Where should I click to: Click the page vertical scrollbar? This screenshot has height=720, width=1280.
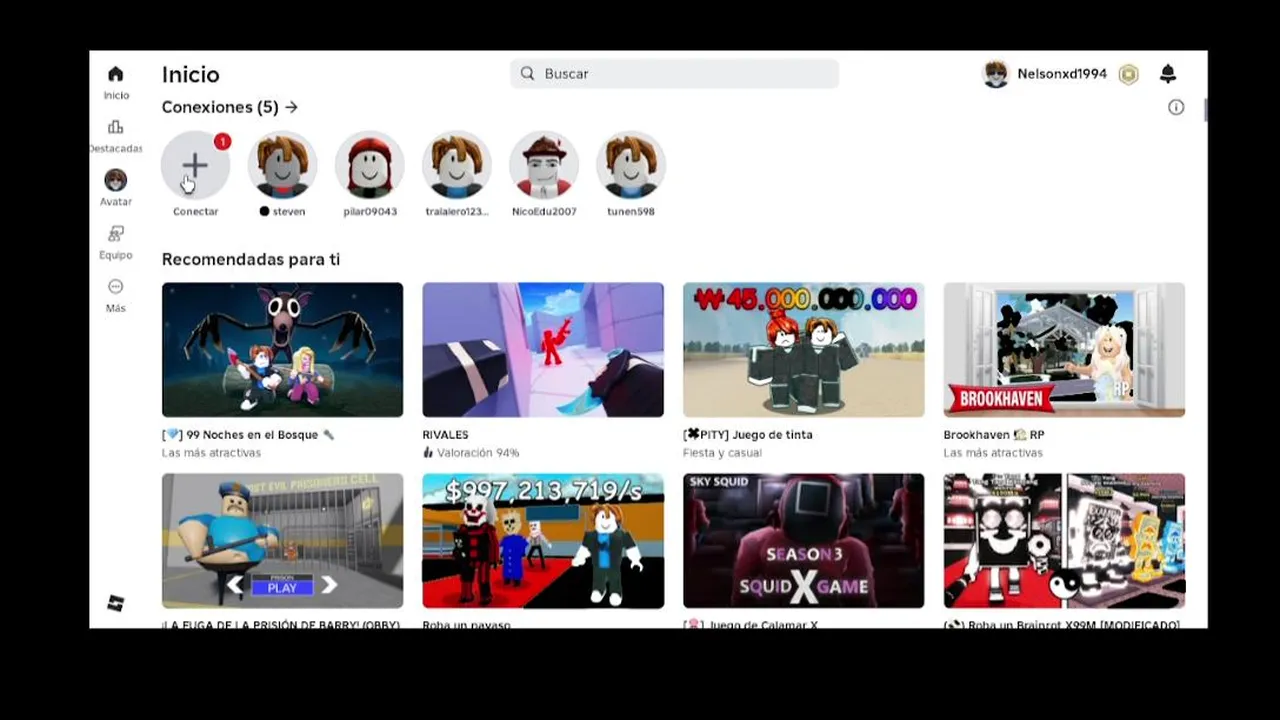(x=1206, y=110)
